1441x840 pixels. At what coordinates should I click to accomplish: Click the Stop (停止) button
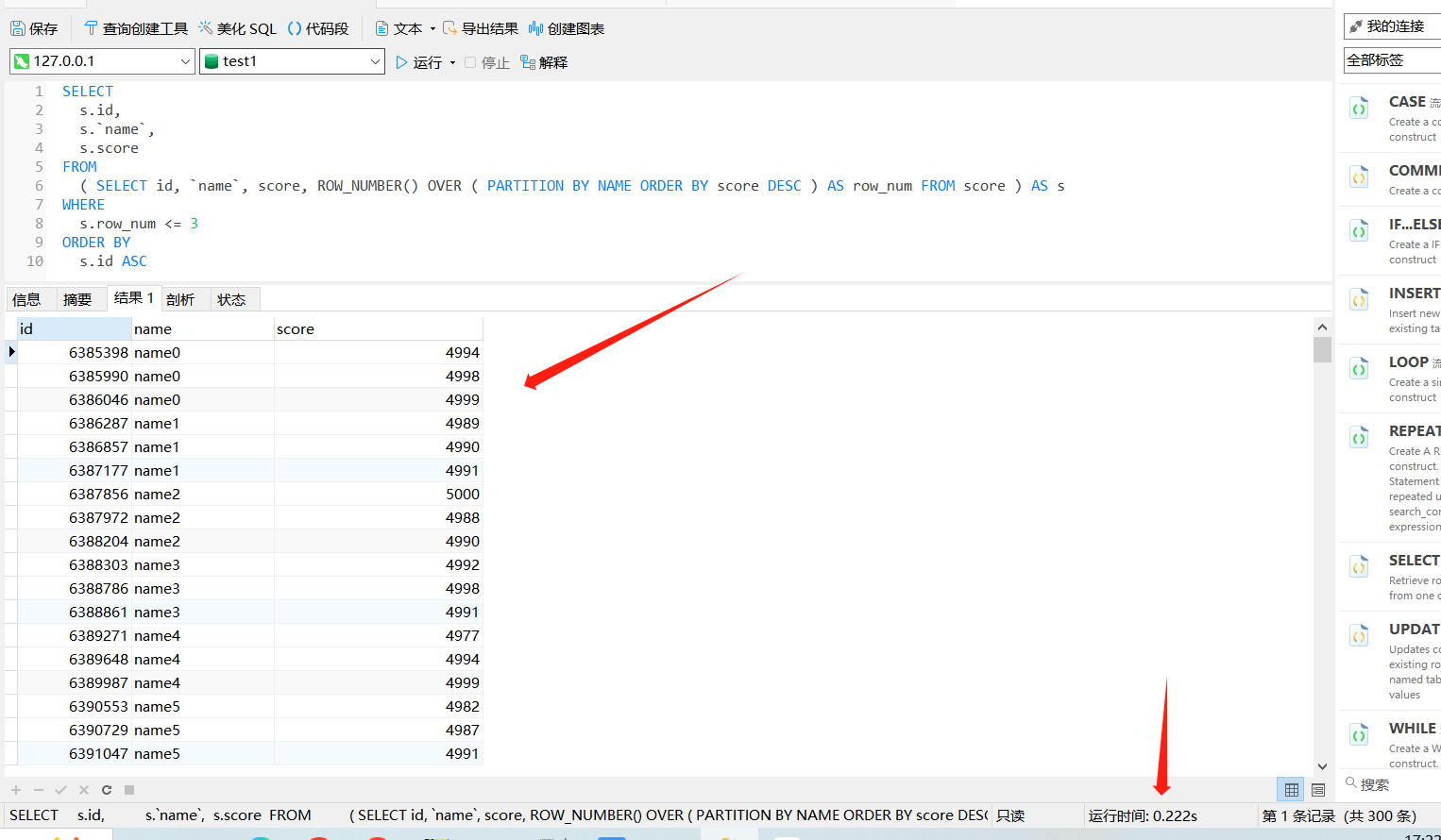487,62
